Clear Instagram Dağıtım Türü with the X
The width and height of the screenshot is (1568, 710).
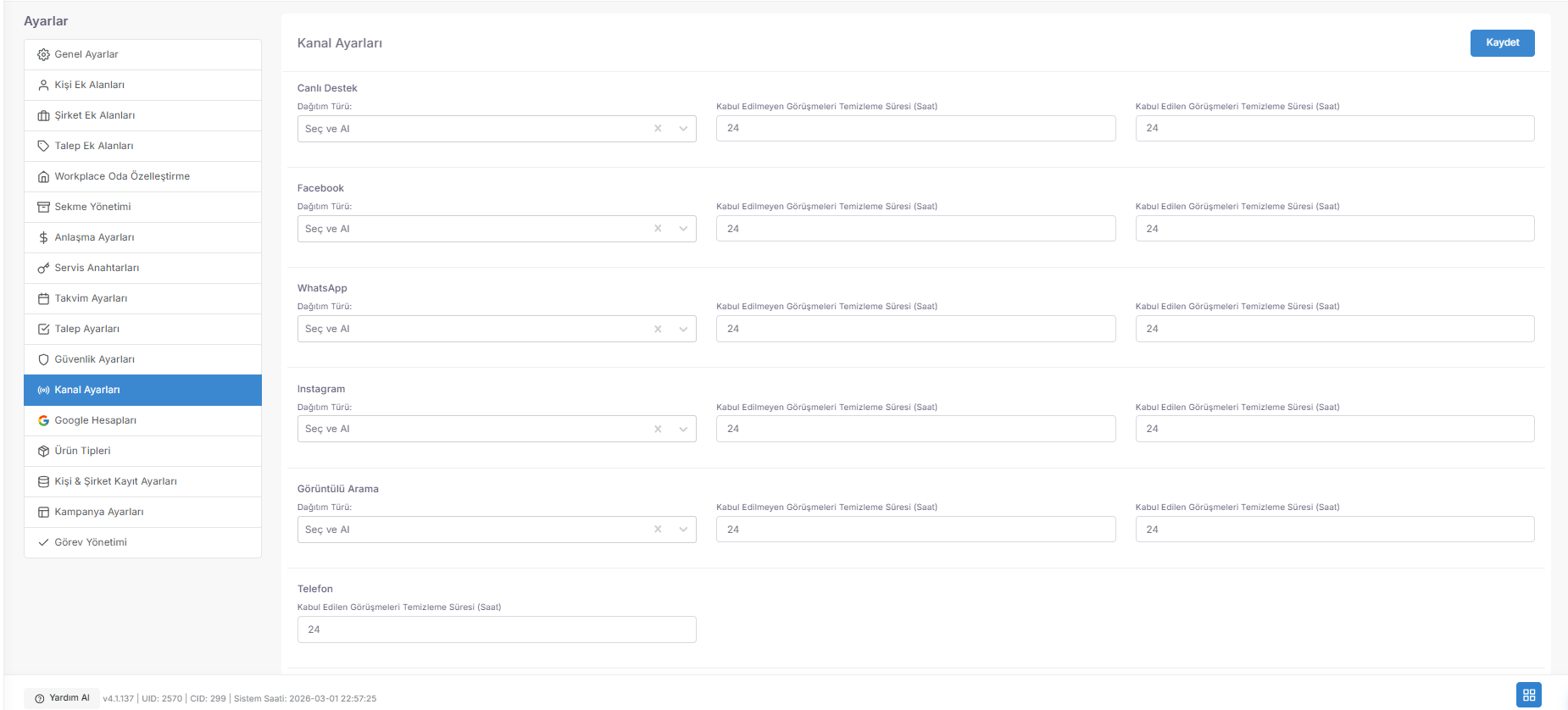(x=658, y=429)
